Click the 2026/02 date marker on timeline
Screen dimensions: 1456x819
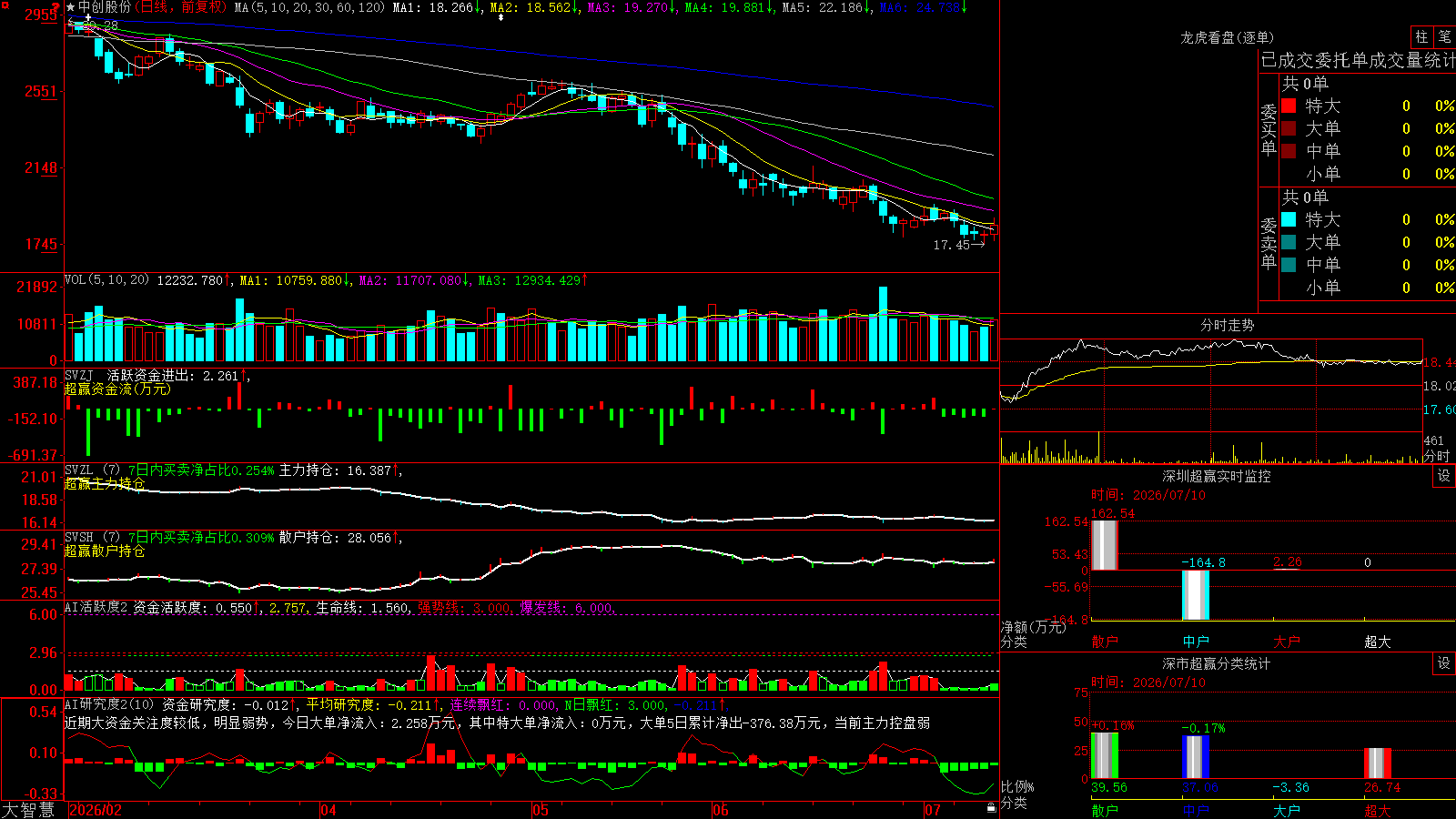point(96,810)
